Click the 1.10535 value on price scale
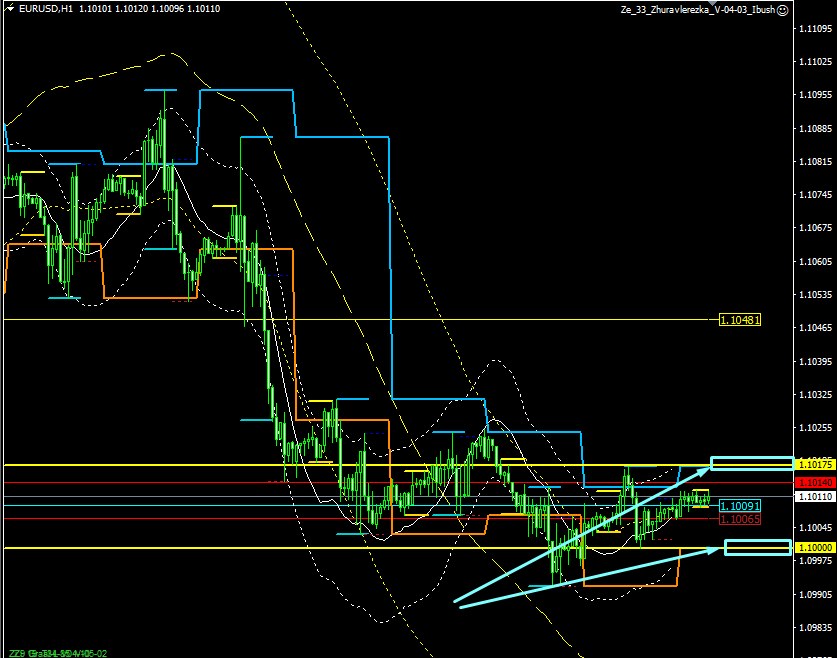This screenshot has width=837, height=658. point(815,295)
